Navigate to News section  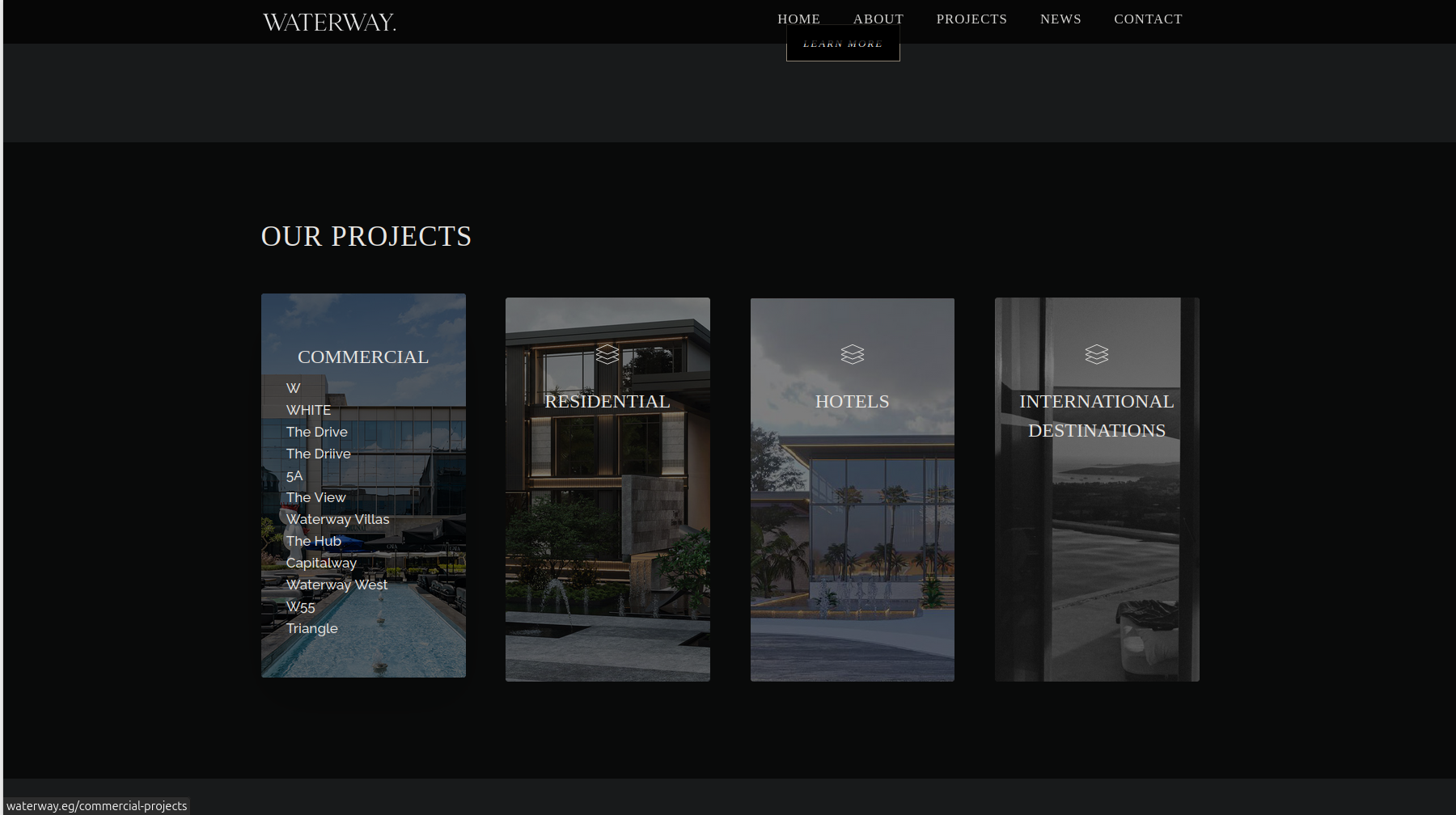click(1060, 19)
